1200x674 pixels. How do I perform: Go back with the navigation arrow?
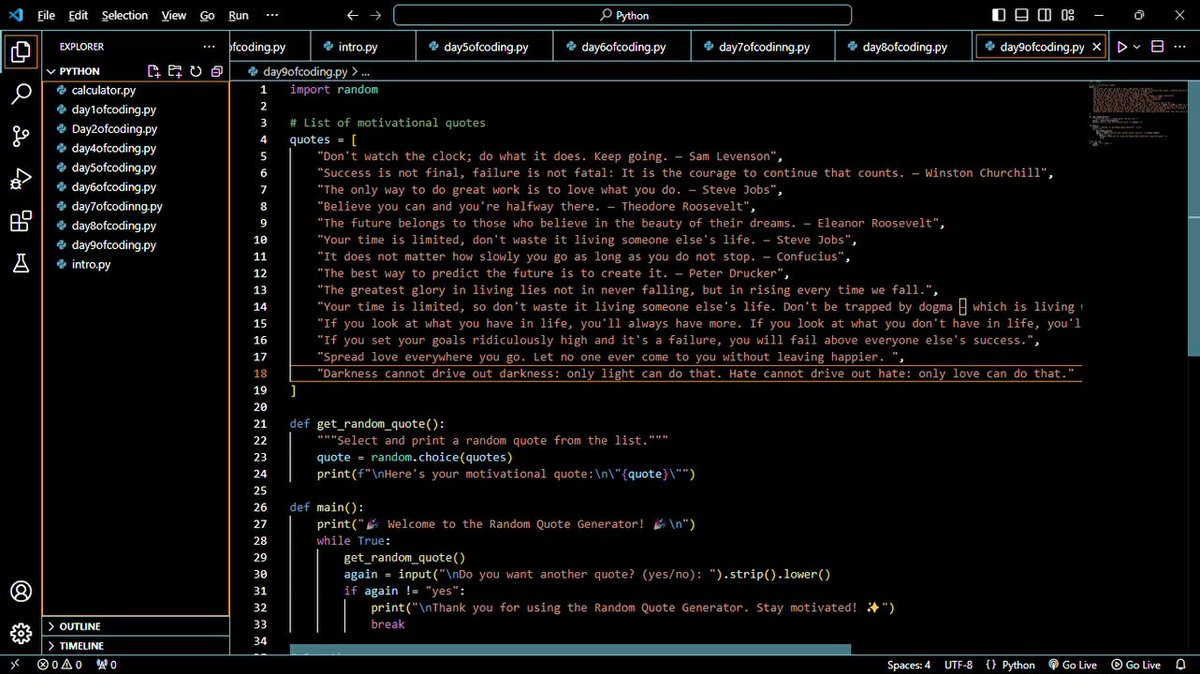(352, 15)
